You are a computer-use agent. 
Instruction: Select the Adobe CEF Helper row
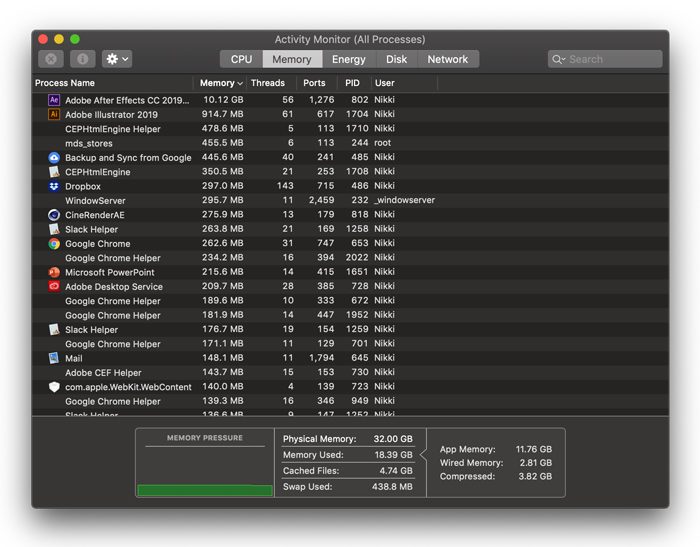(350, 372)
